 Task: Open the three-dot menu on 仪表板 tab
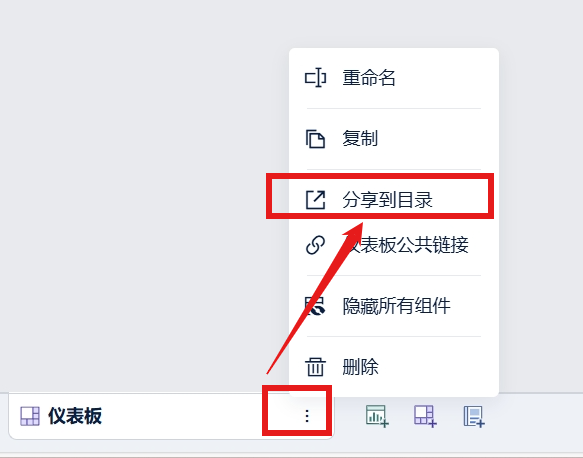[307, 416]
